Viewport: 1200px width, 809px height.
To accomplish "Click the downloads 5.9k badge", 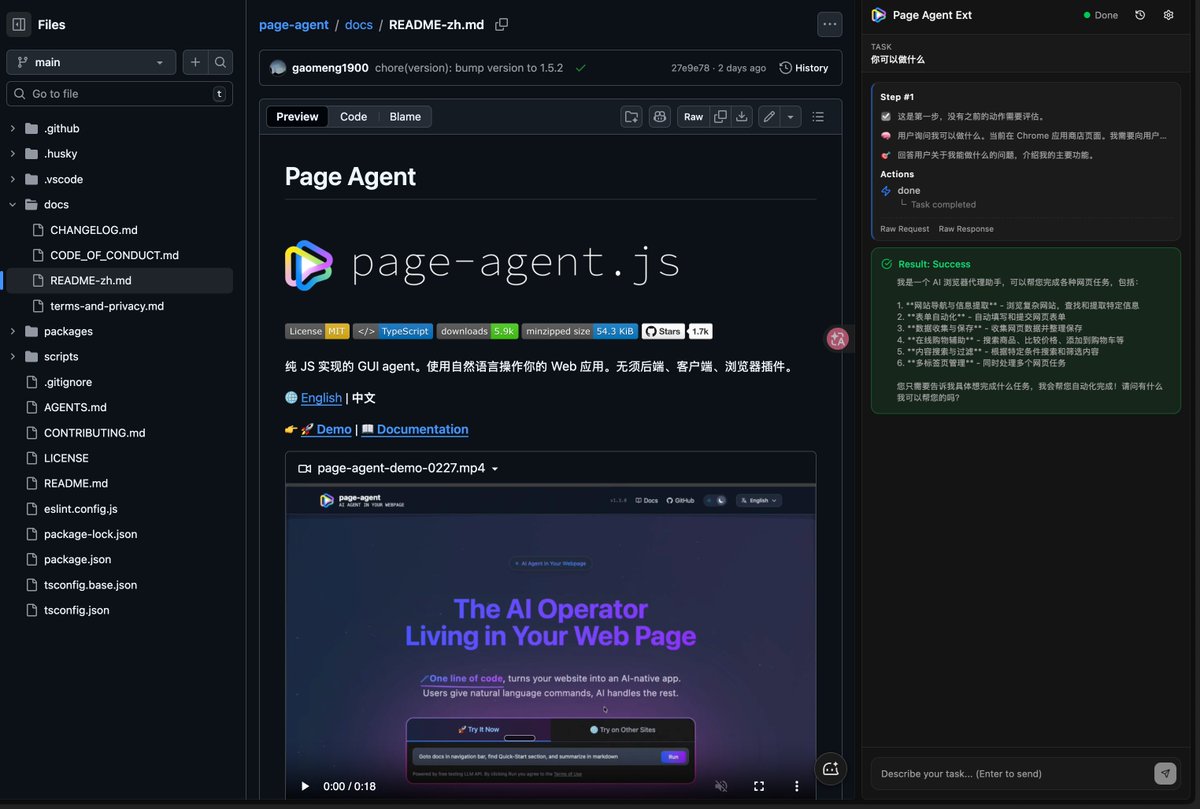I will [477, 331].
